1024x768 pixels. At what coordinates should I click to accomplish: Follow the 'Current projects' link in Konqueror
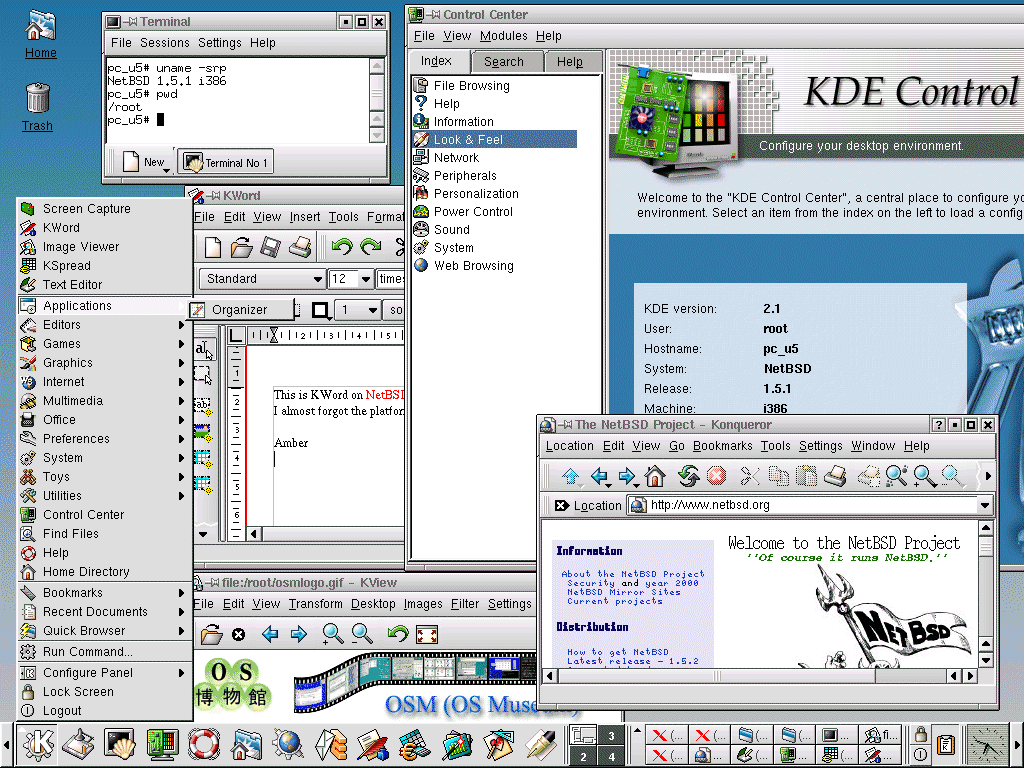pyautogui.click(x=615, y=601)
